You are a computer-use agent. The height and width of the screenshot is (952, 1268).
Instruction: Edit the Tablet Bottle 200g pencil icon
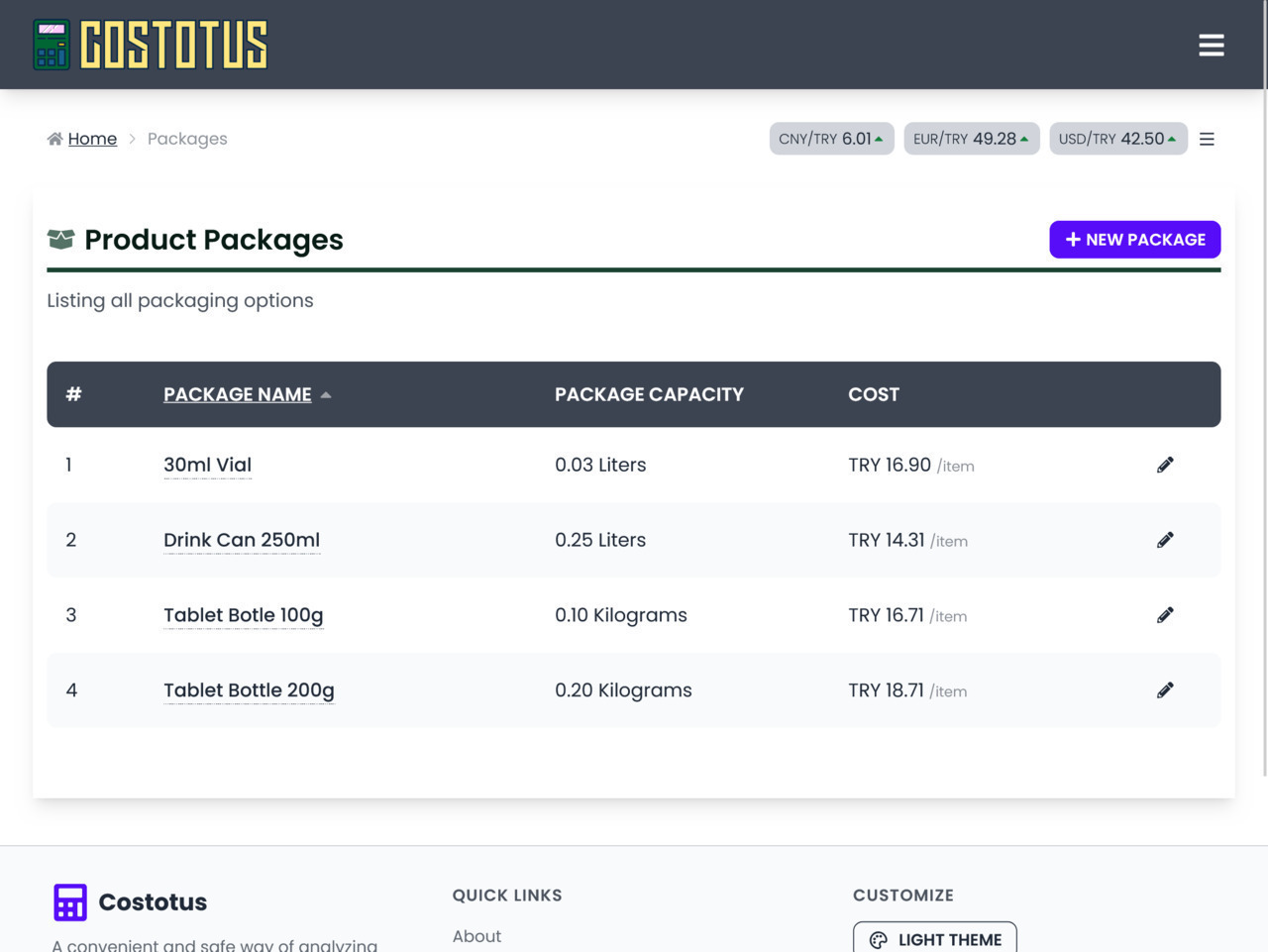pos(1165,690)
